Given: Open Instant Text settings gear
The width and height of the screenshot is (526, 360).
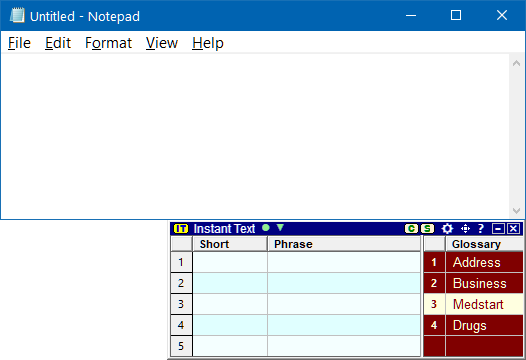Looking at the screenshot, I should click(447, 228).
